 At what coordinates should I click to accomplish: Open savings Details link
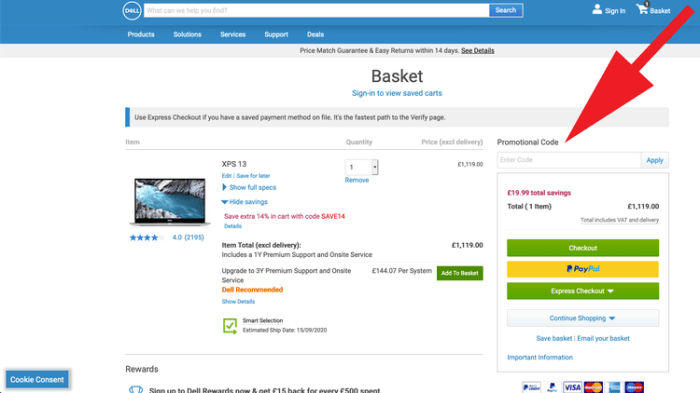tap(233, 226)
